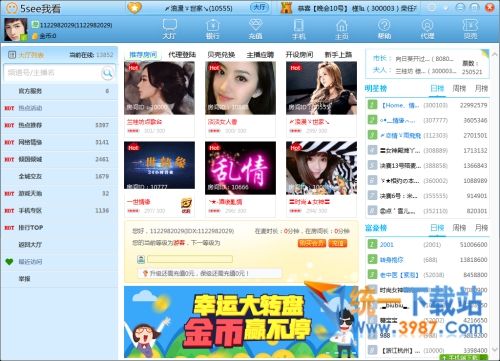This screenshot has height=361, width=500.
Task: Open the 银行 bank icon
Action: click(212, 29)
